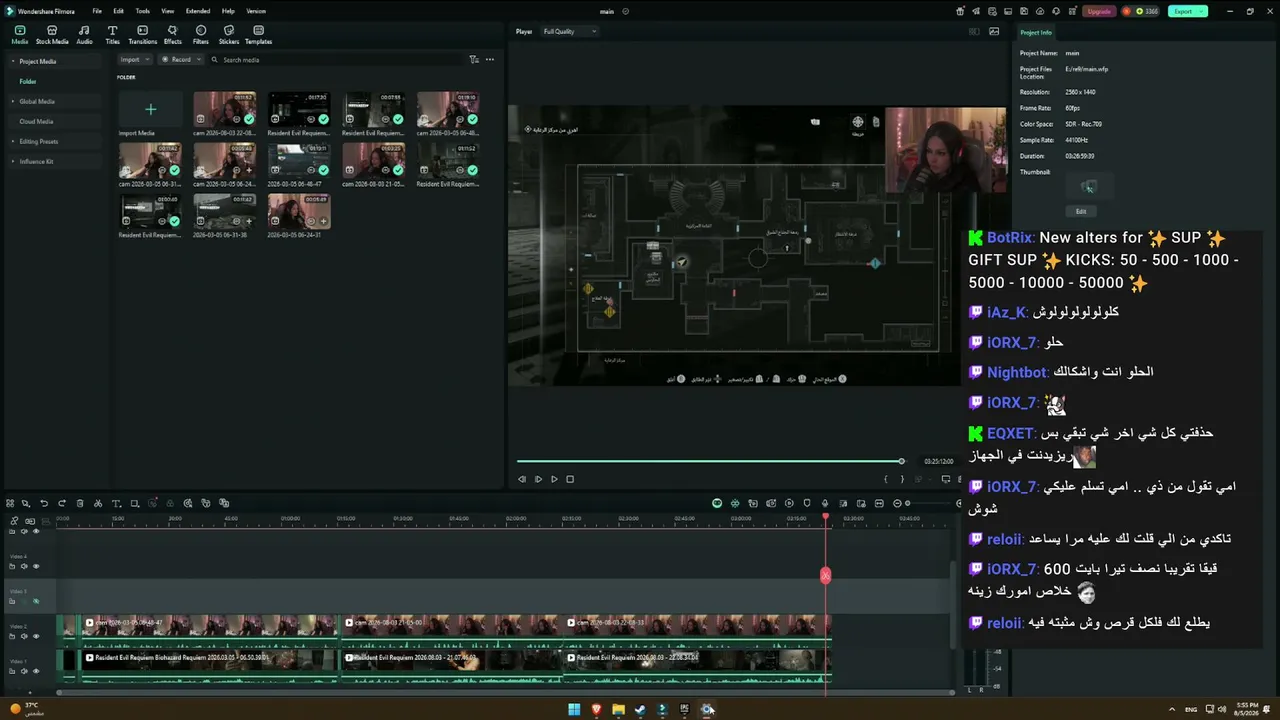Click the Upgrade button
The image size is (1280, 720).
(1099, 11)
